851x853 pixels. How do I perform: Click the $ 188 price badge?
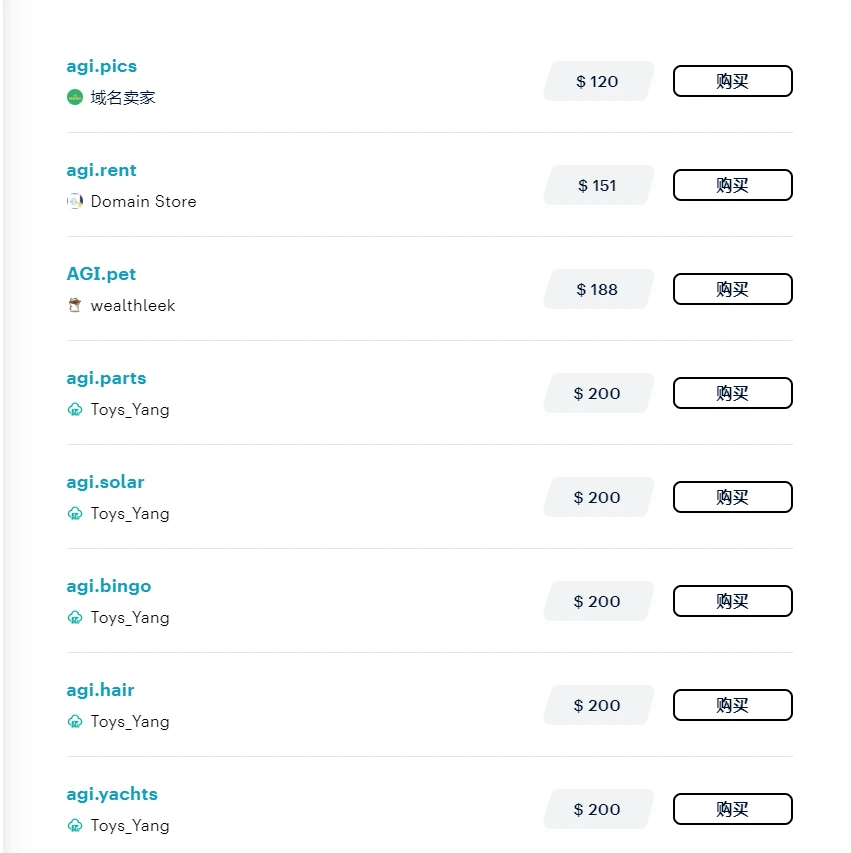(x=598, y=289)
